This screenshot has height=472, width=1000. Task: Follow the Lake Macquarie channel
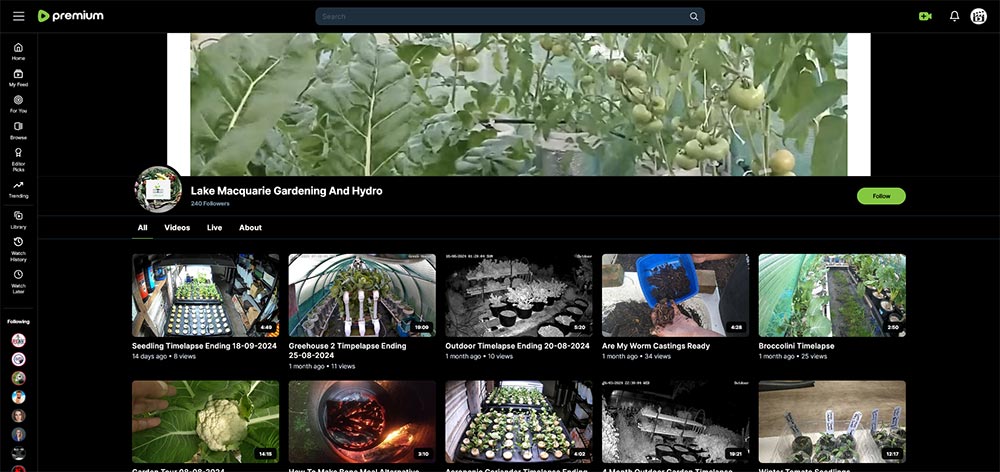[881, 196]
